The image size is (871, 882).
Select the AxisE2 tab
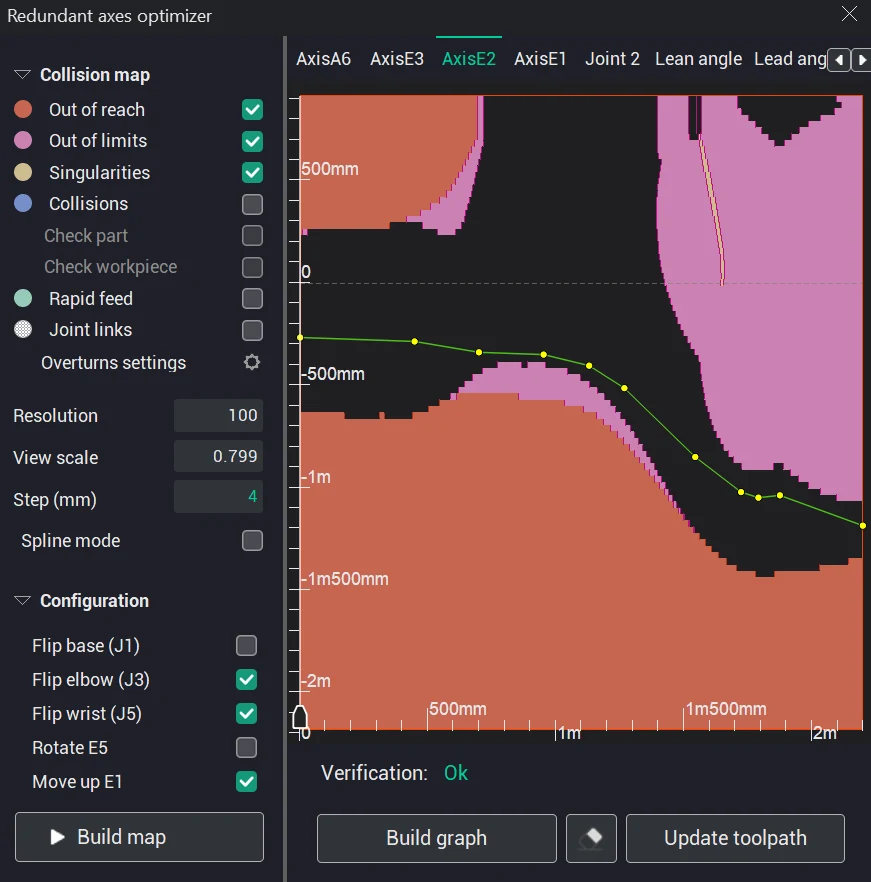[x=469, y=58]
